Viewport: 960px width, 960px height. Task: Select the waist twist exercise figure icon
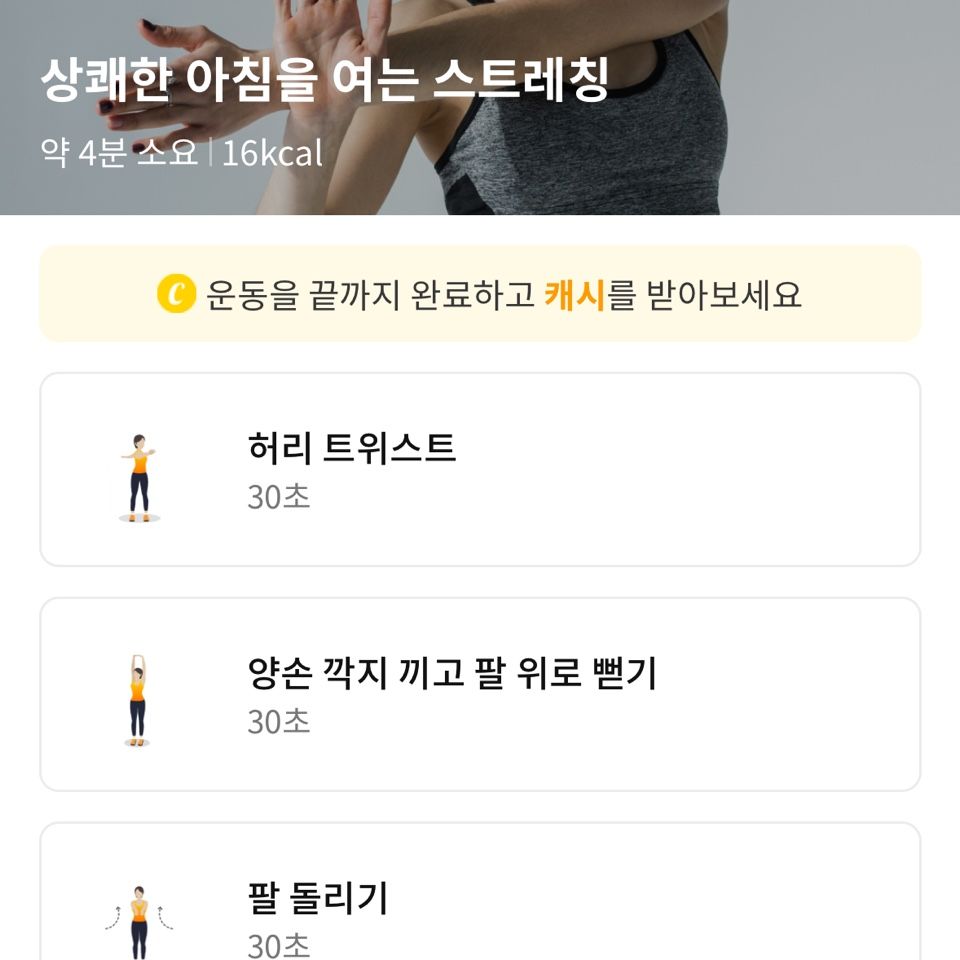coord(139,478)
